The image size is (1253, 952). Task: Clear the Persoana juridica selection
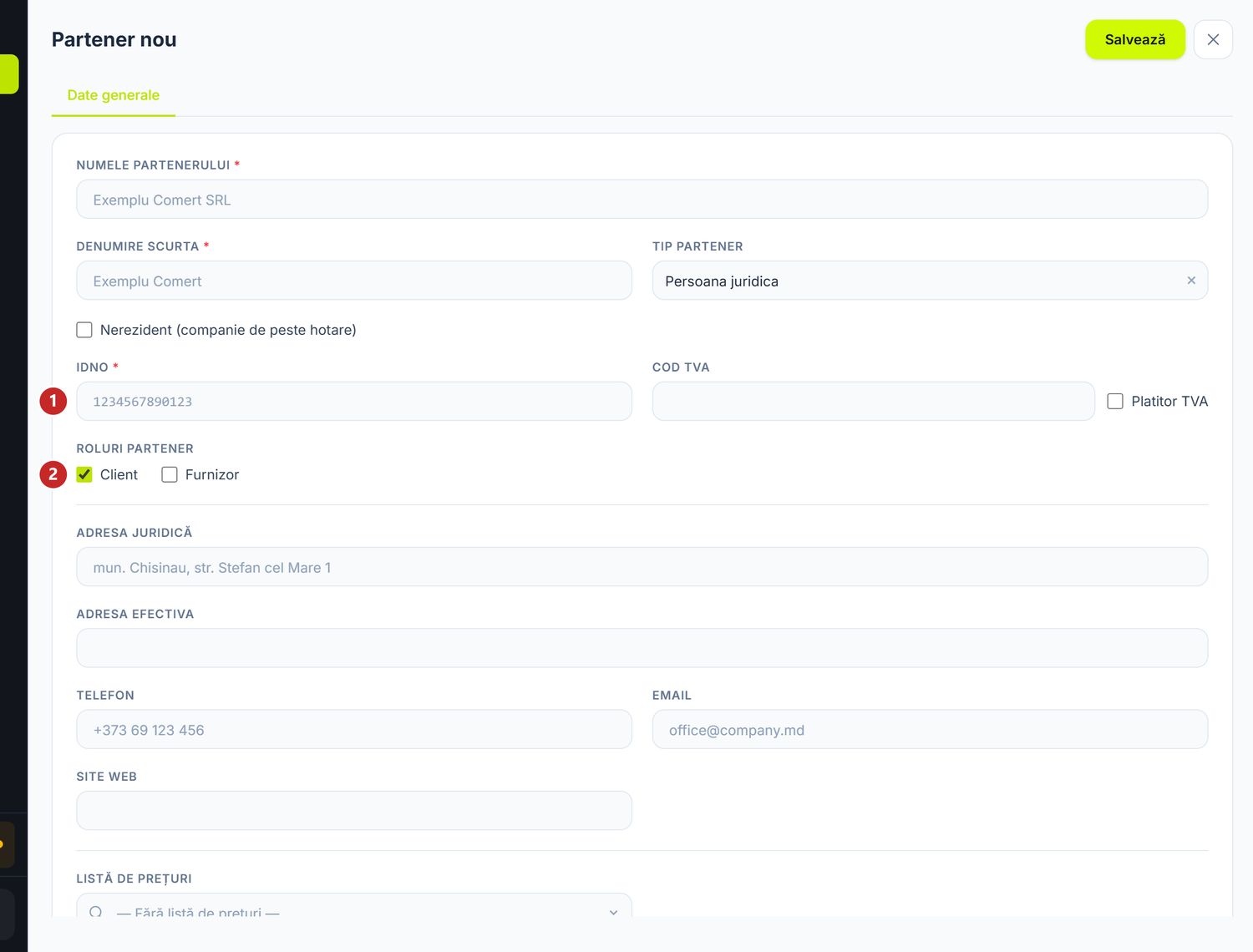[x=1191, y=281]
